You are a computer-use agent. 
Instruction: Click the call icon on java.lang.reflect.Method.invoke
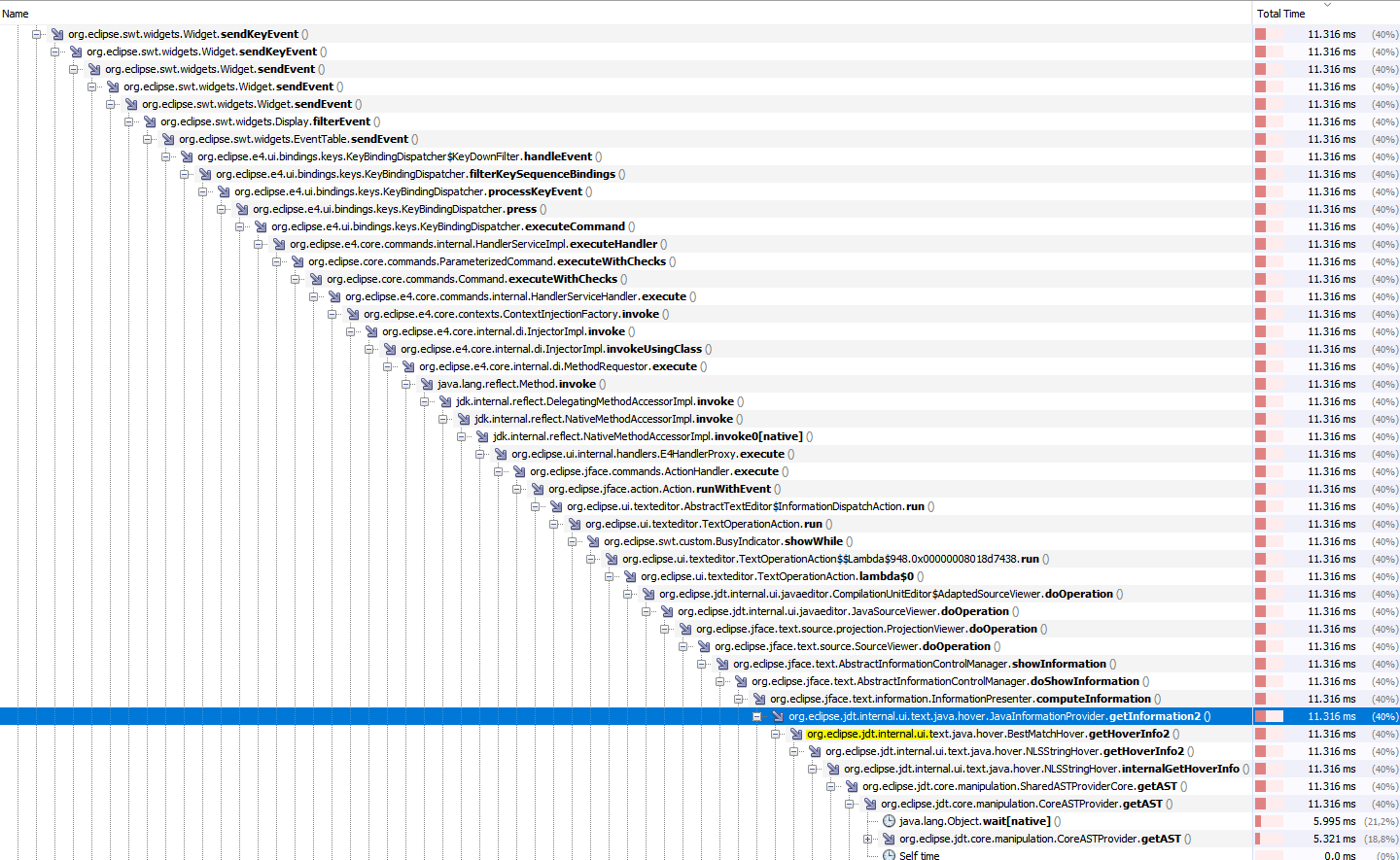425,384
